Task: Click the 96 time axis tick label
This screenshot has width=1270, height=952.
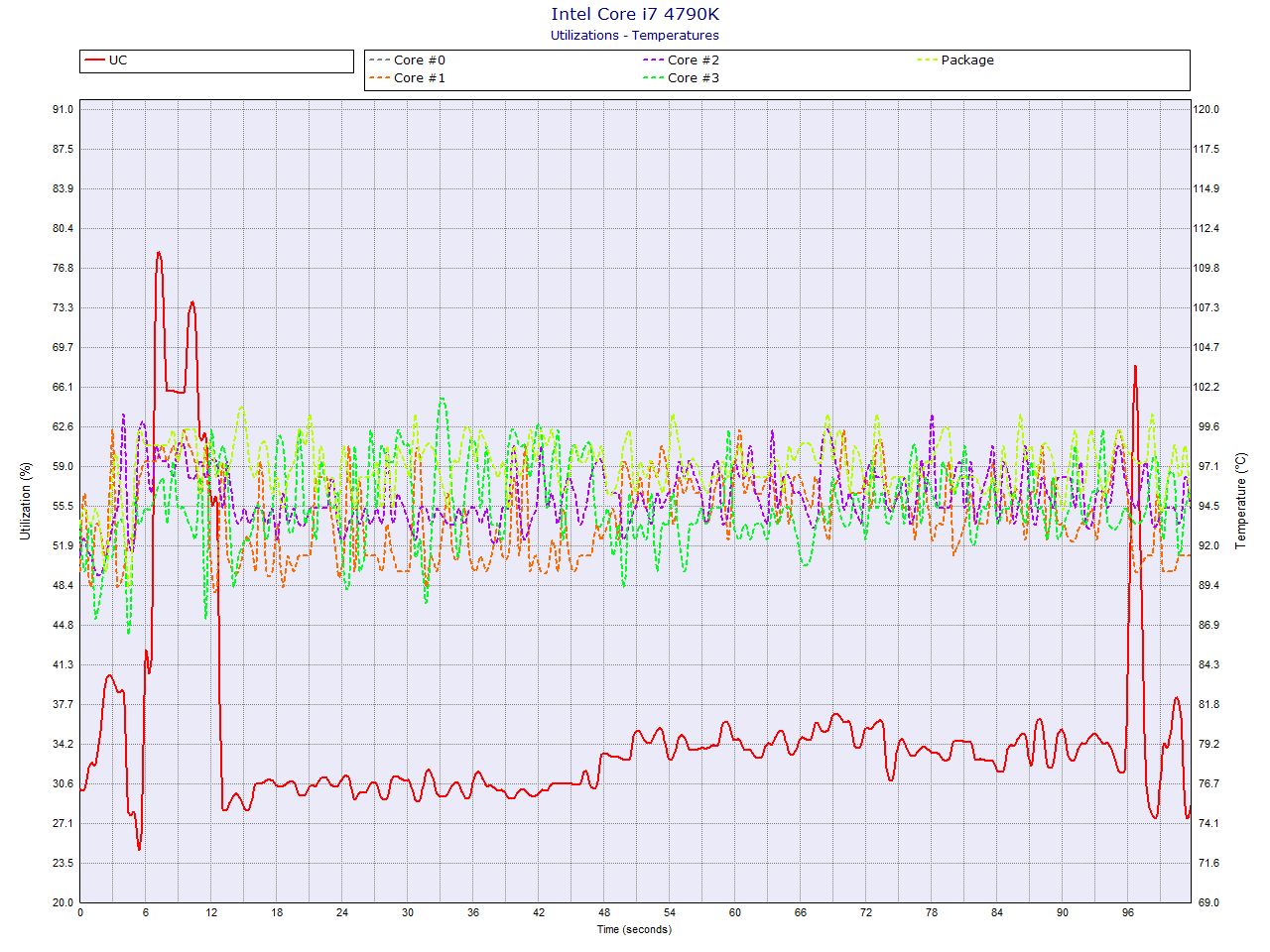Action: (1127, 912)
